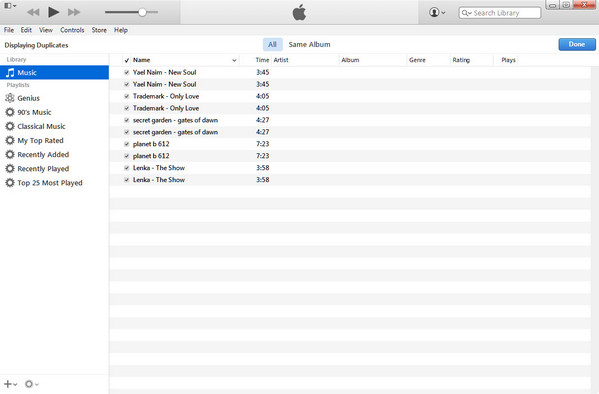Screen dimensions: 599x394
Task: Uncheck the second Lenka - The Show
Action: 126,180
